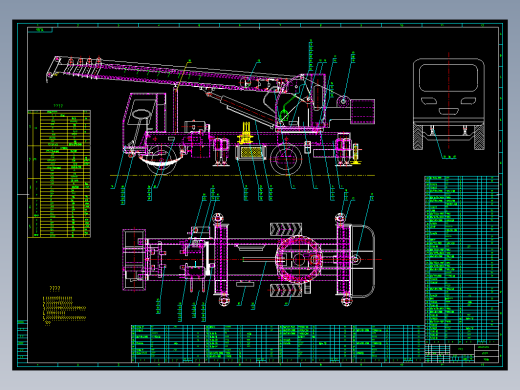The height and width of the screenshot is (390, 520).
Task: Click the windshield in the rear view drawing
Action: [448, 78]
